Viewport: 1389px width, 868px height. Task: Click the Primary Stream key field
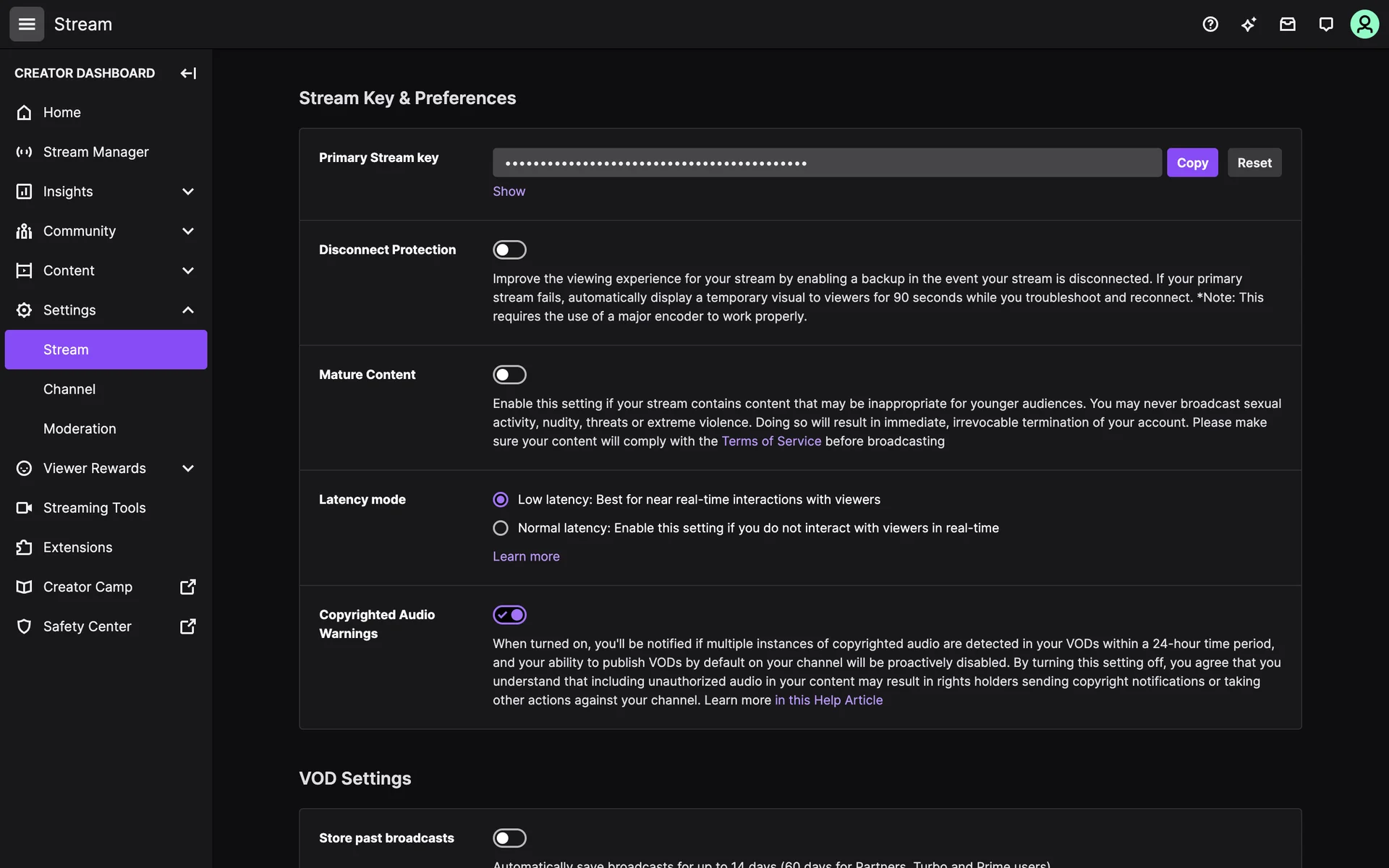click(826, 163)
